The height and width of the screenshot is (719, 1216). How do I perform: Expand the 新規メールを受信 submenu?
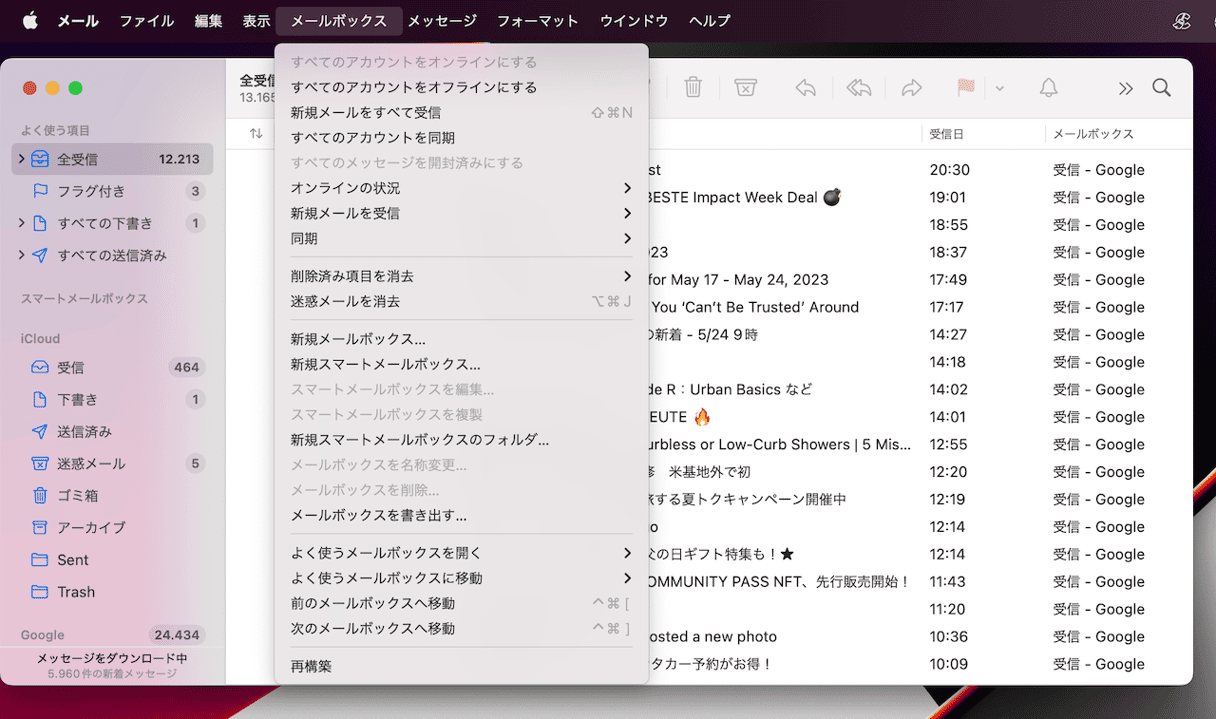pyautogui.click(x=461, y=213)
